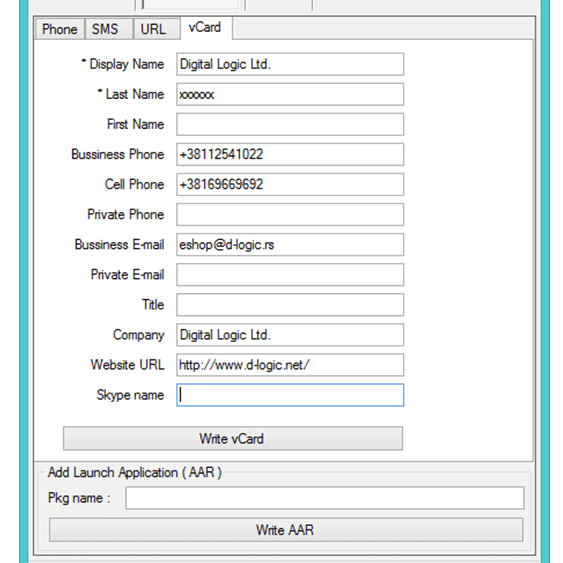
Task: Click the Skype name input
Action: (290, 395)
